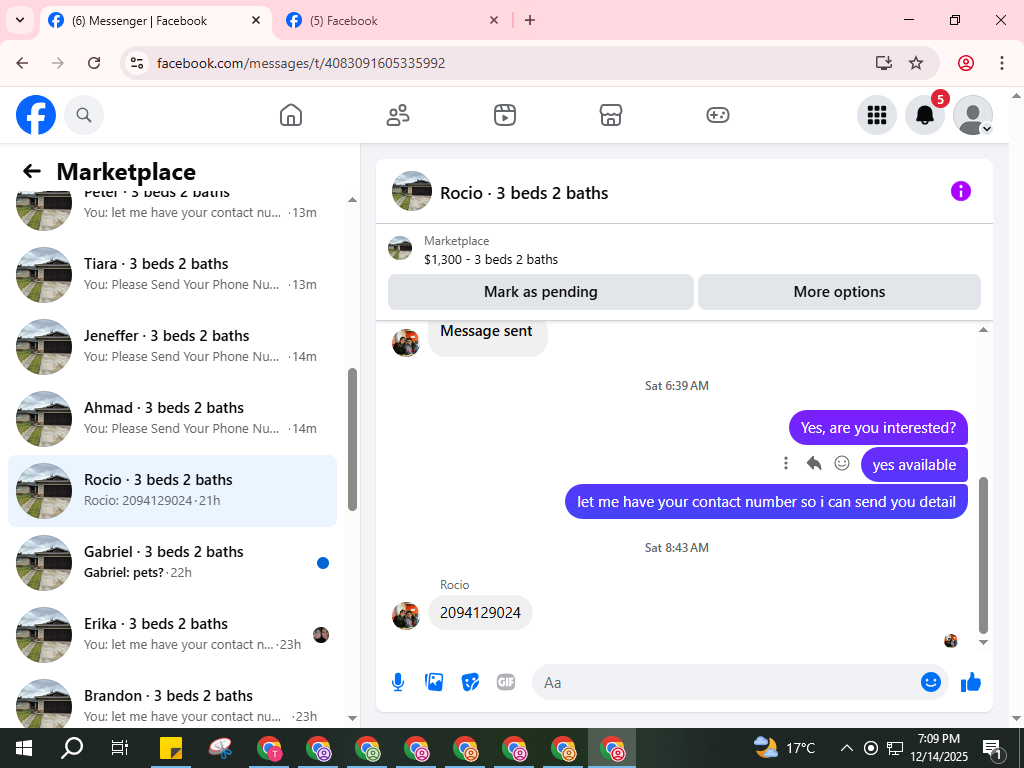The height and width of the screenshot is (768, 1024).
Task: Choose a GIF icon
Action: click(506, 682)
